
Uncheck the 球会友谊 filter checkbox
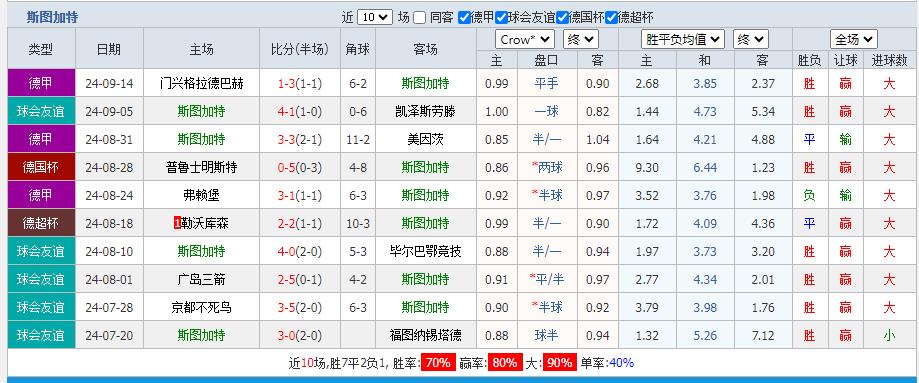(x=501, y=18)
